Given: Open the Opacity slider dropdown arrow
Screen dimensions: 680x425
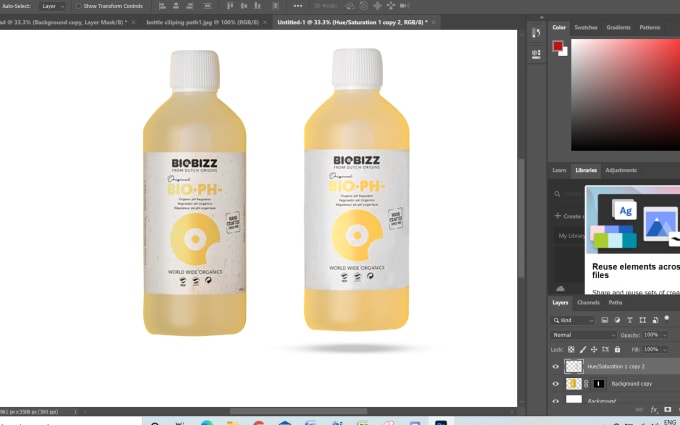Looking at the screenshot, I should (x=665, y=335).
